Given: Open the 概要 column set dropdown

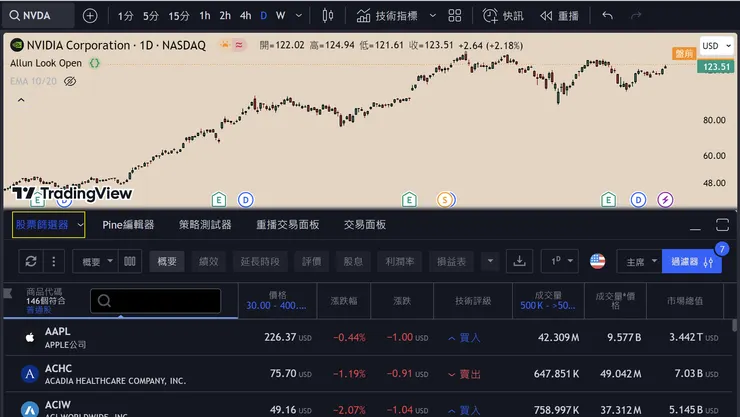Looking at the screenshot, I should (95, 261).
